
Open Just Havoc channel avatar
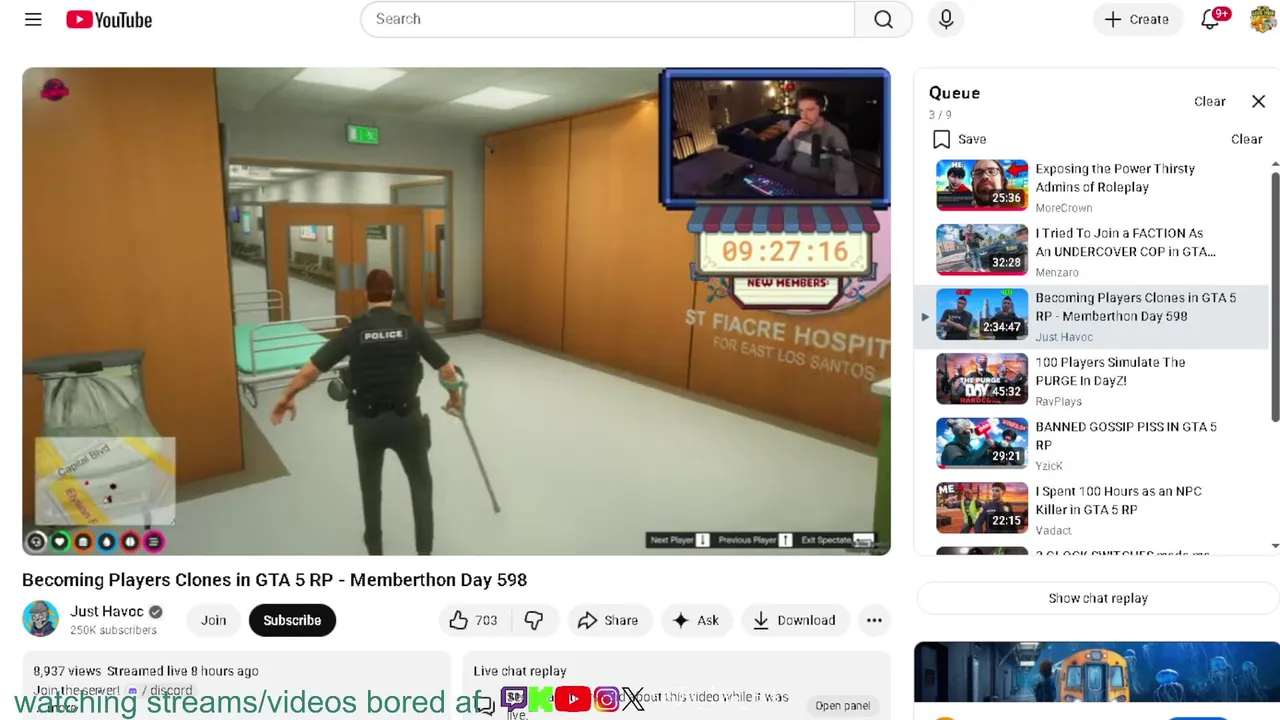click(x=40, y=619)
